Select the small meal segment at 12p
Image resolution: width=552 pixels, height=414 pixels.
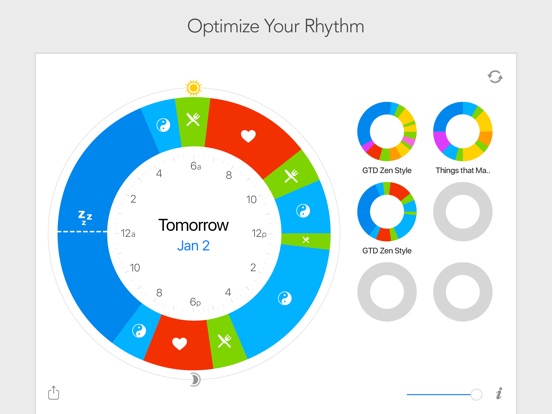pos(306,240)
